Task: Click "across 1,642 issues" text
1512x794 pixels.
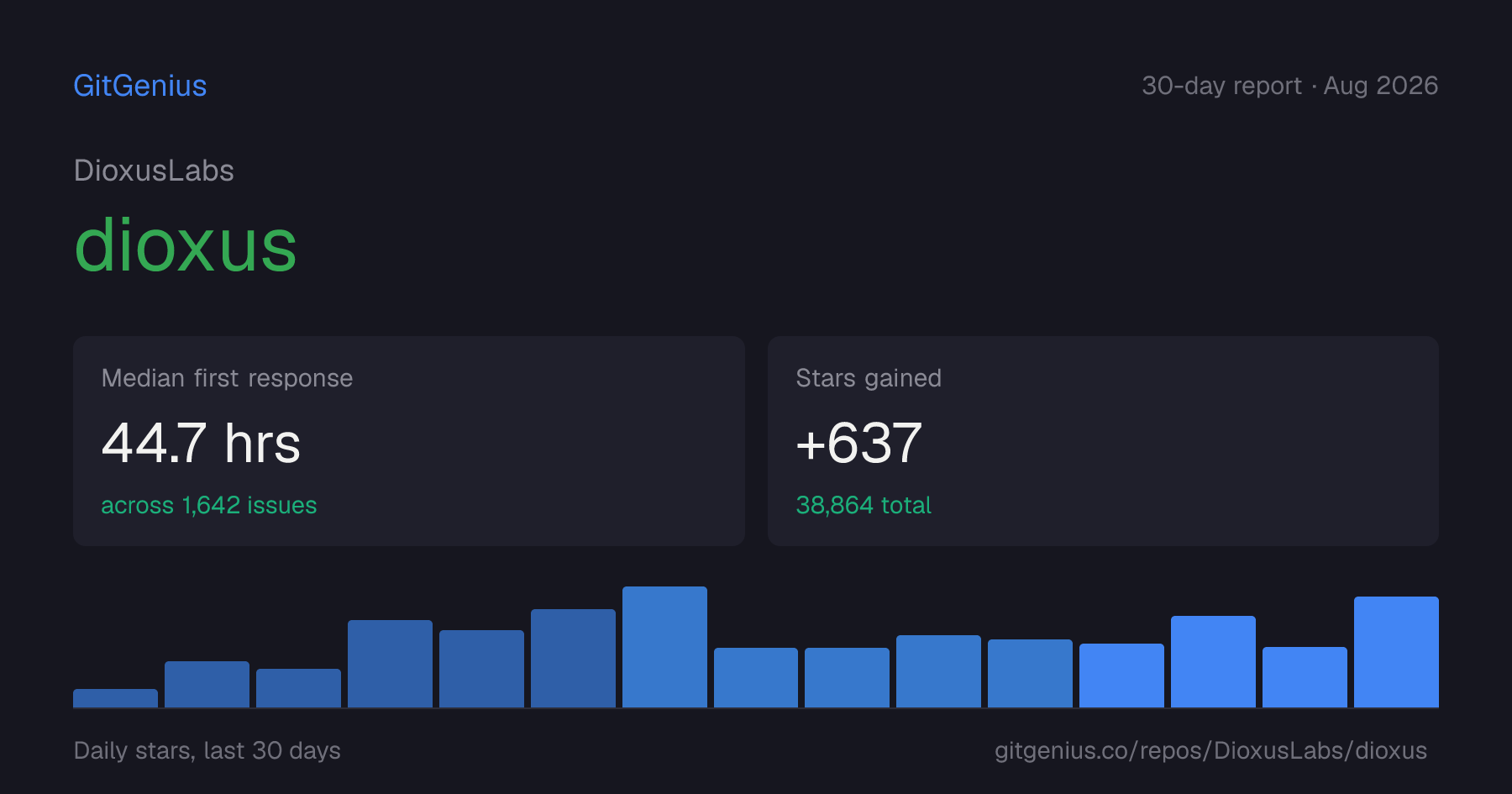Action: pos(209,505)
